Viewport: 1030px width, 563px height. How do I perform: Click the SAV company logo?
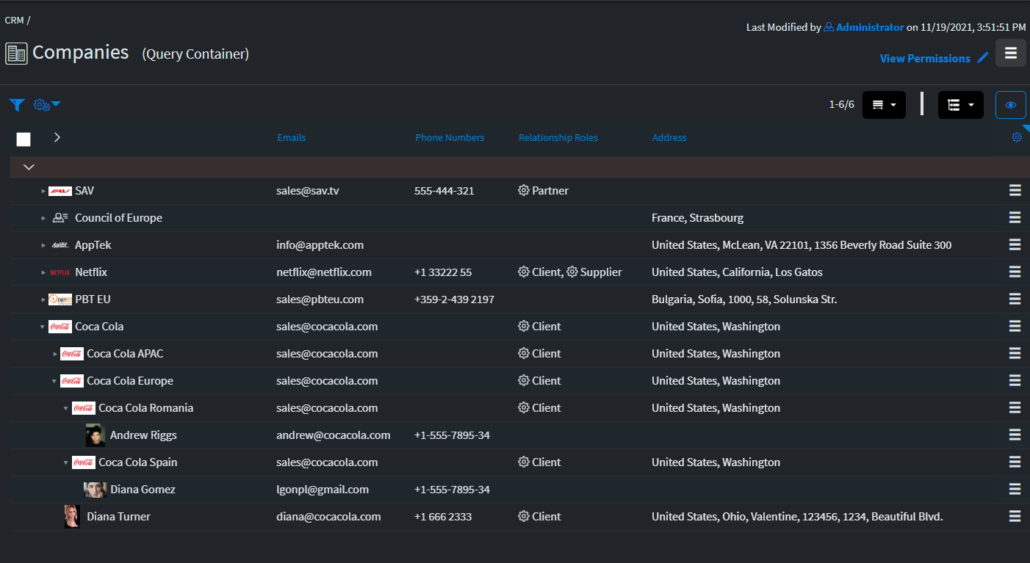click(x=60, y=191)
